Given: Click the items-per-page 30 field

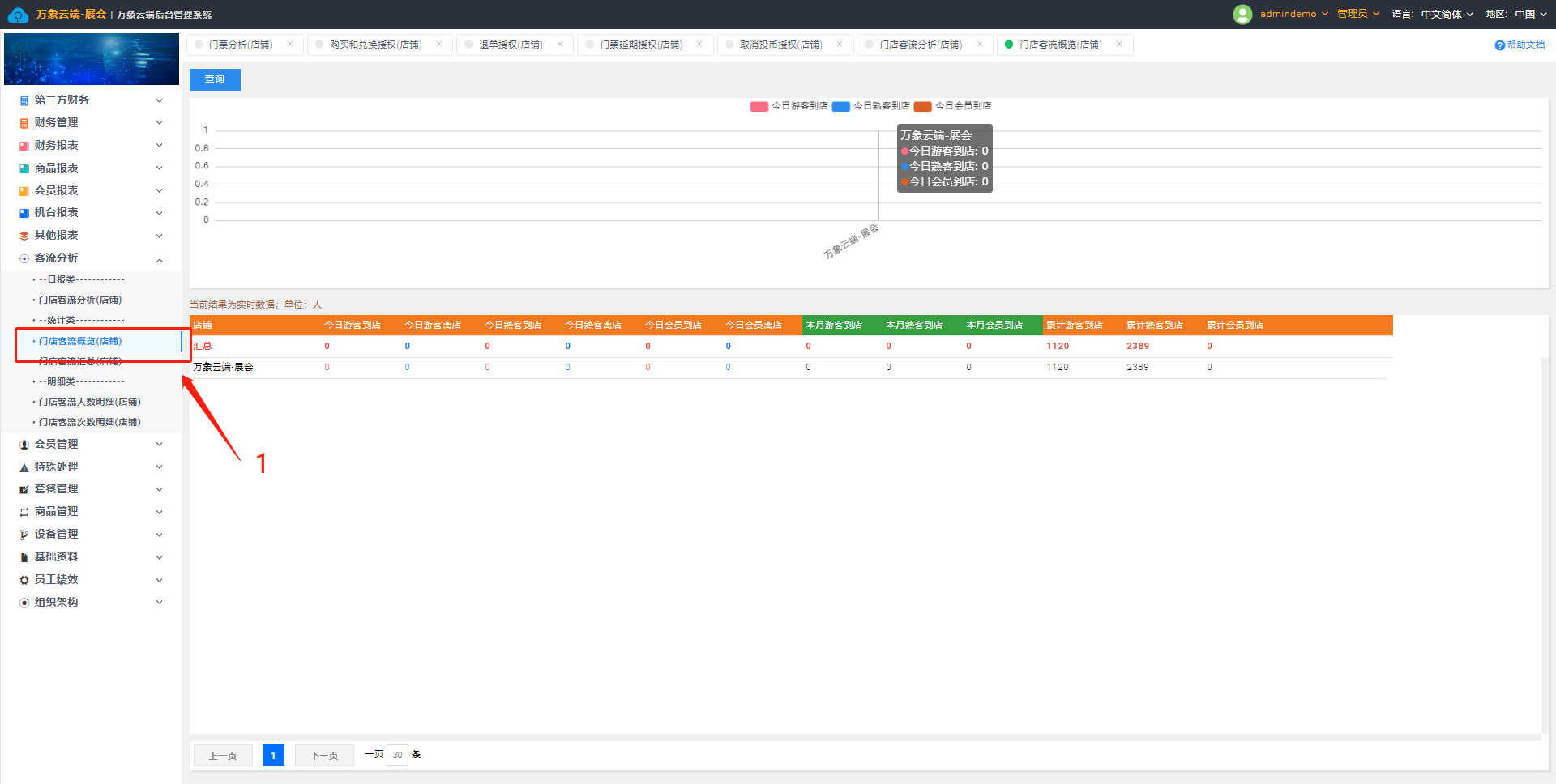Looking at the screenshot, I should [x=397, y=755].
